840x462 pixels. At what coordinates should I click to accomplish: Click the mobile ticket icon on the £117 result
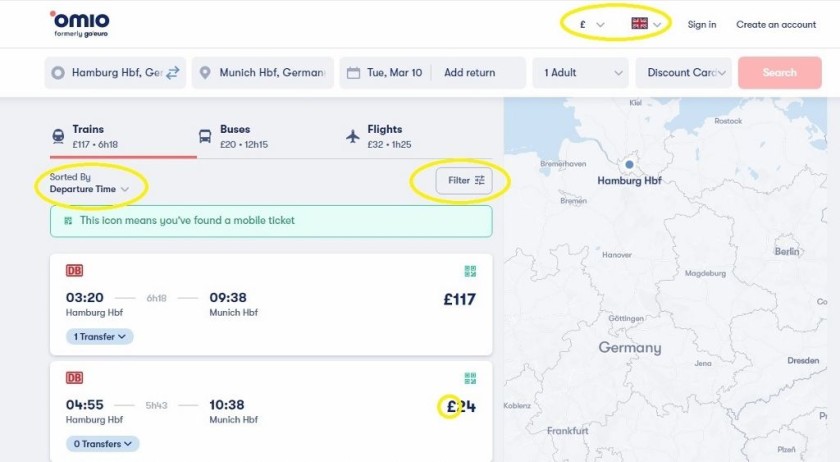[x=470, y=271]
